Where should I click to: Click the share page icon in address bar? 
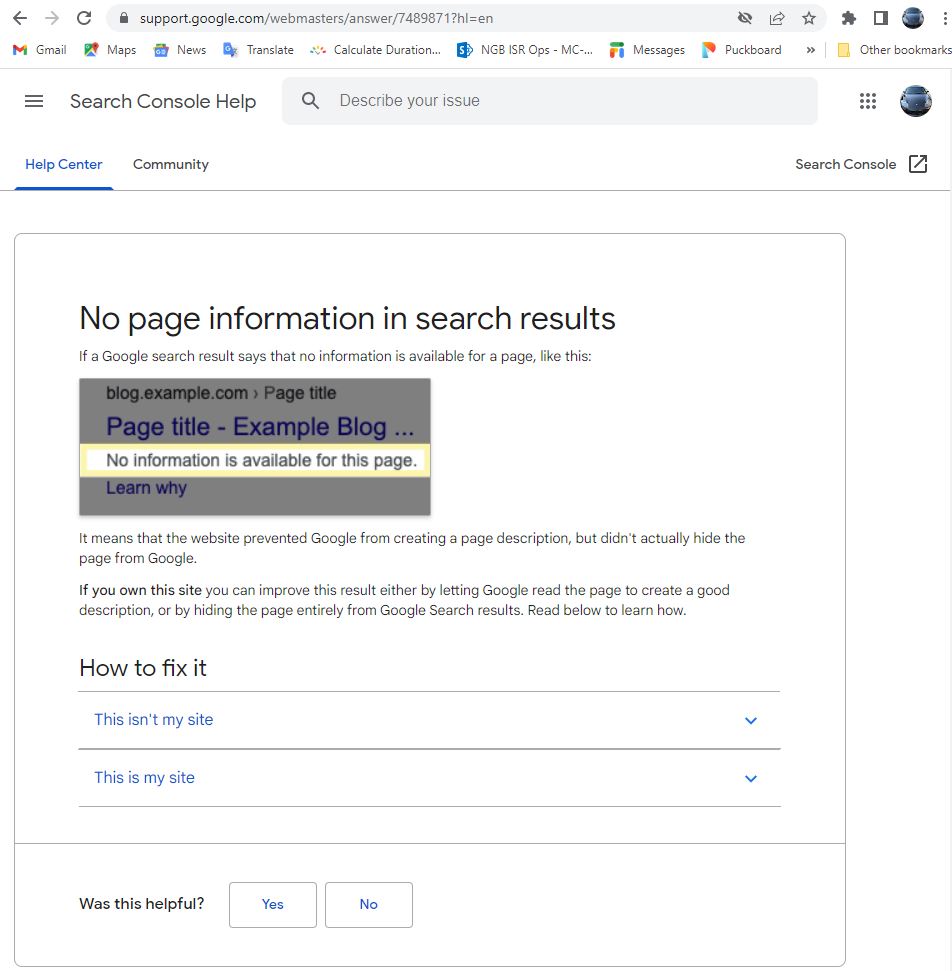pyautogui.click(x=777, y=18)
